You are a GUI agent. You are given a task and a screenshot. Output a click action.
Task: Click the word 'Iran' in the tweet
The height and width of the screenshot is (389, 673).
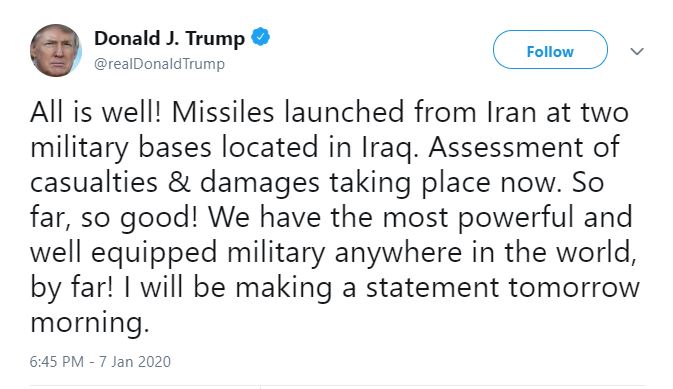coord(511,112)
